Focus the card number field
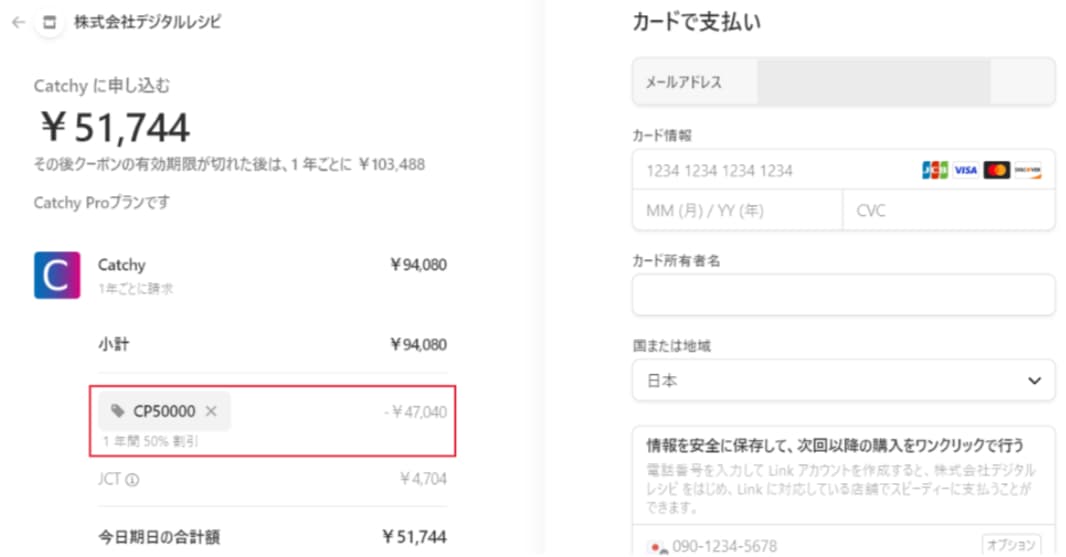Screen dimensions: 1066x557 click(x=843, y=170)
